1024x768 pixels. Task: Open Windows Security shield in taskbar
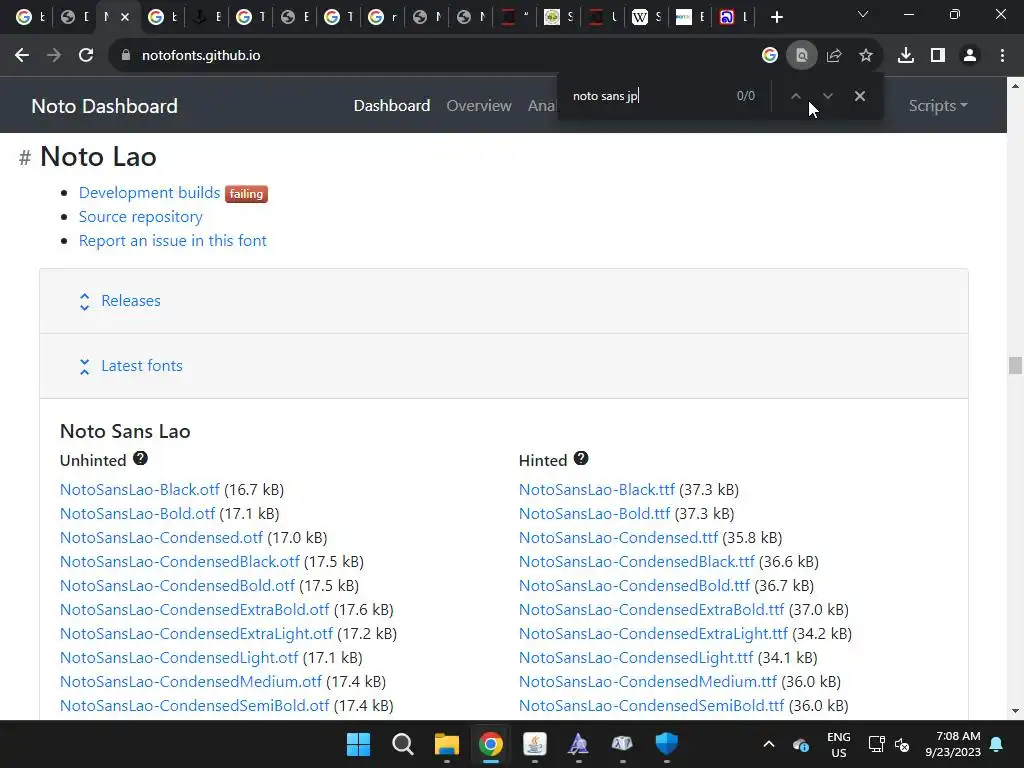666,744
